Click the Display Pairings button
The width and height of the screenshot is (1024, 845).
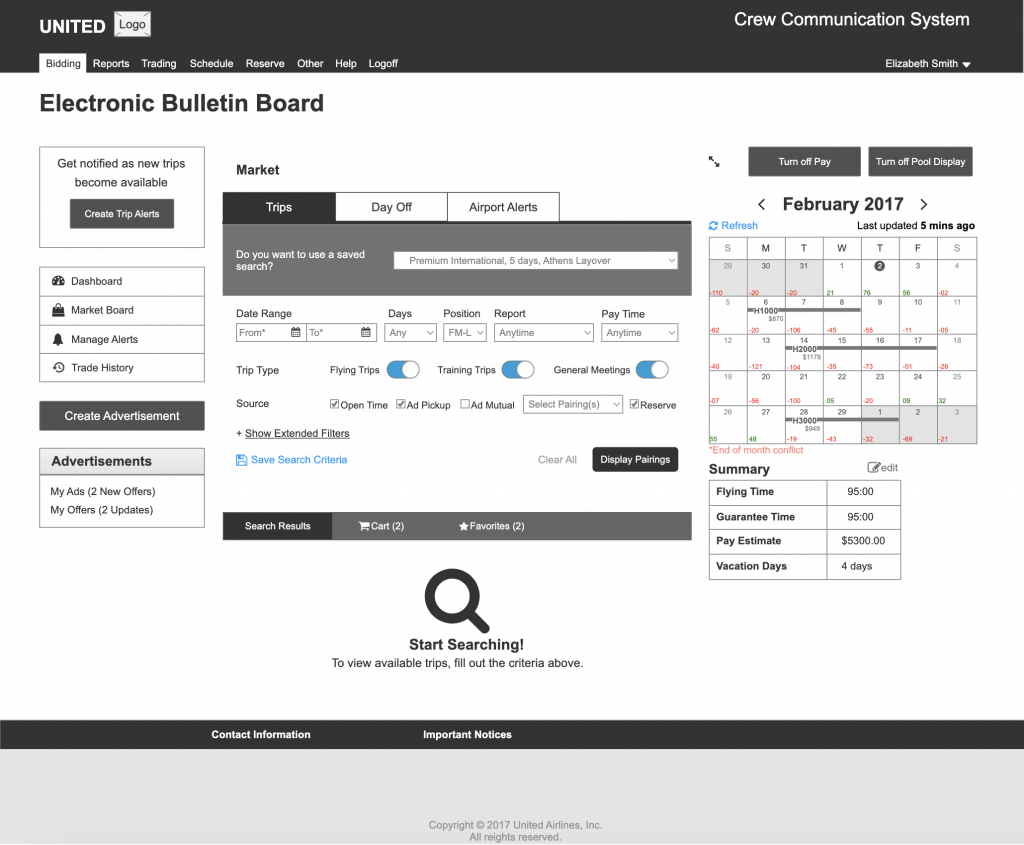(x=635, y=460)
